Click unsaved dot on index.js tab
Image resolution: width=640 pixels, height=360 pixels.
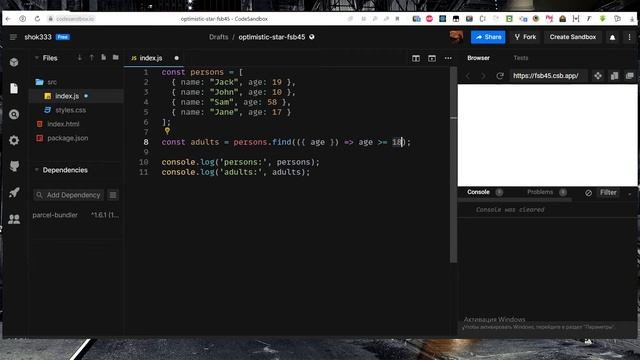pos(176,58)
